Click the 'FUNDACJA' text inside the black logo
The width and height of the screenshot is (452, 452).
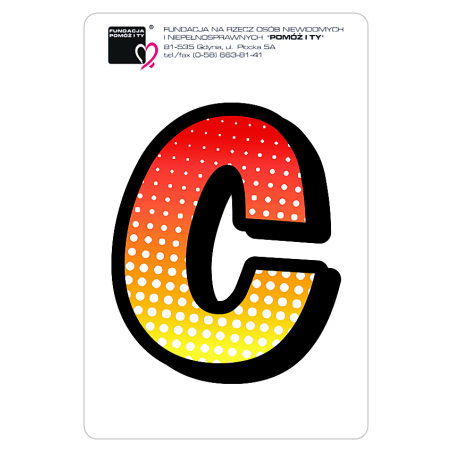point(127,31)
